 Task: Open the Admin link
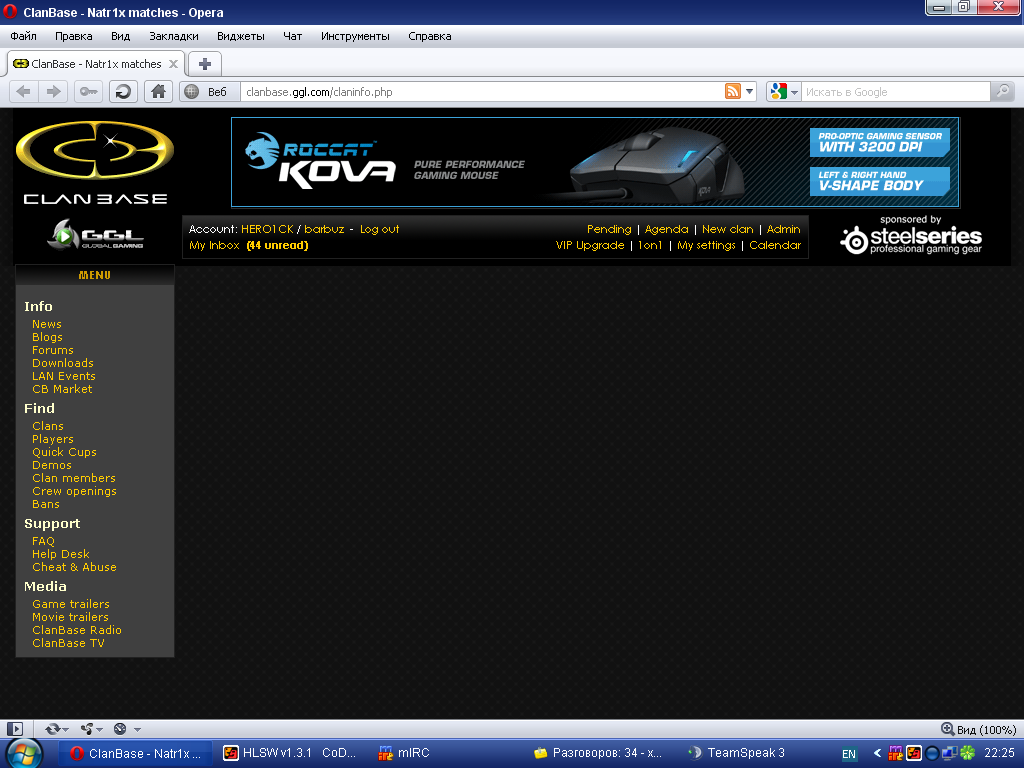pyautogui.click(x=784, y=229)
